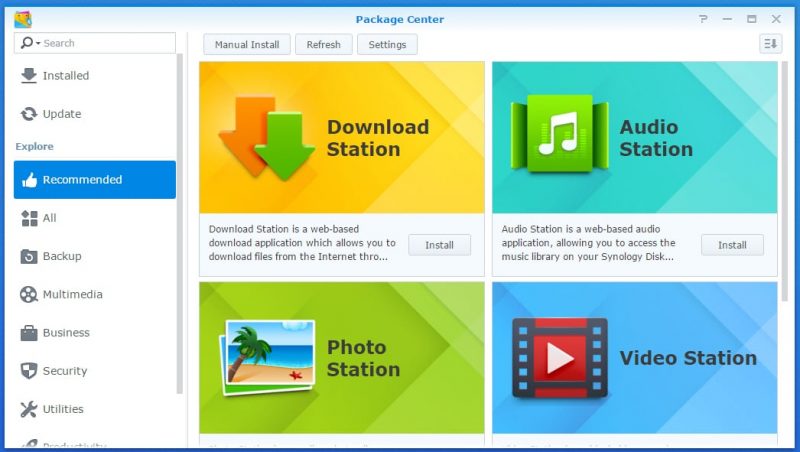
Task: Click the Utilities wrench icon
Action: pos(29,409)
